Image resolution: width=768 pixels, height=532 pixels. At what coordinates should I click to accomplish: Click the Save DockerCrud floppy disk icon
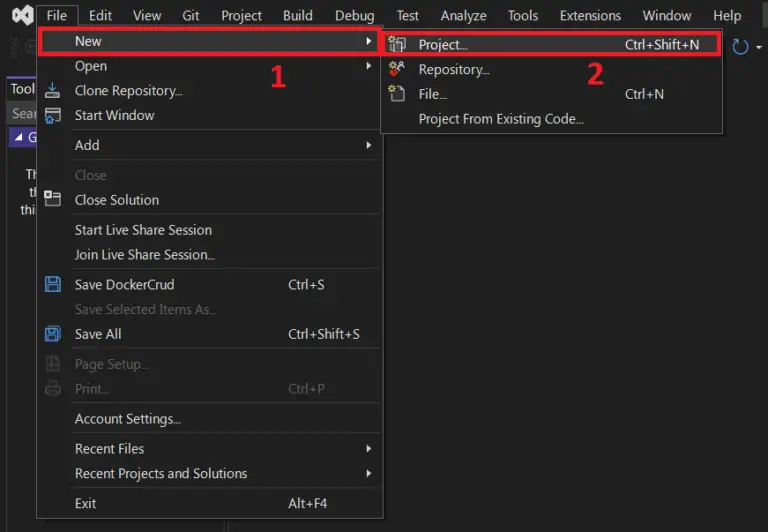[53, 284]
